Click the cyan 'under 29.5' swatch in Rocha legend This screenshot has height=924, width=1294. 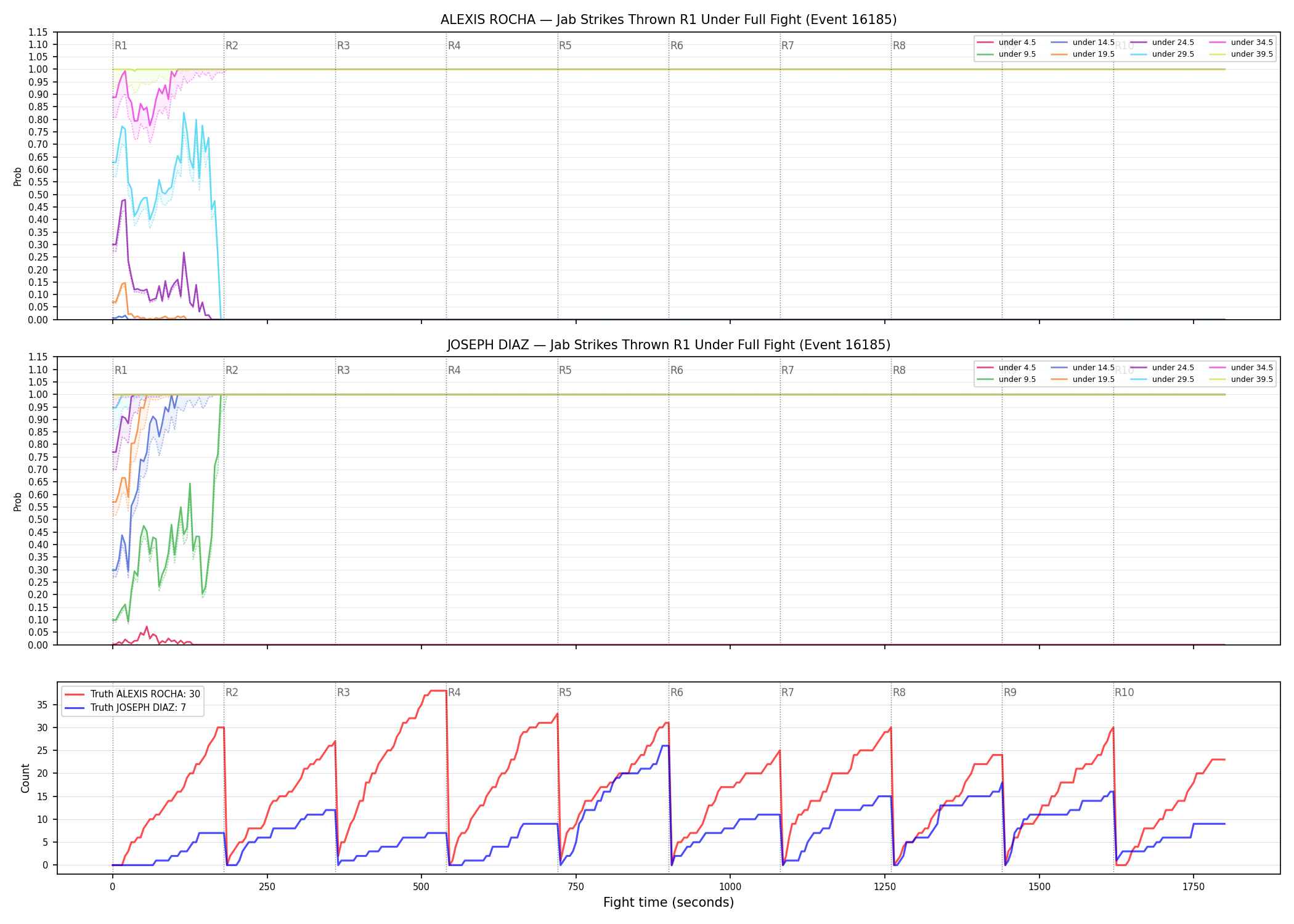point(1139,54)
